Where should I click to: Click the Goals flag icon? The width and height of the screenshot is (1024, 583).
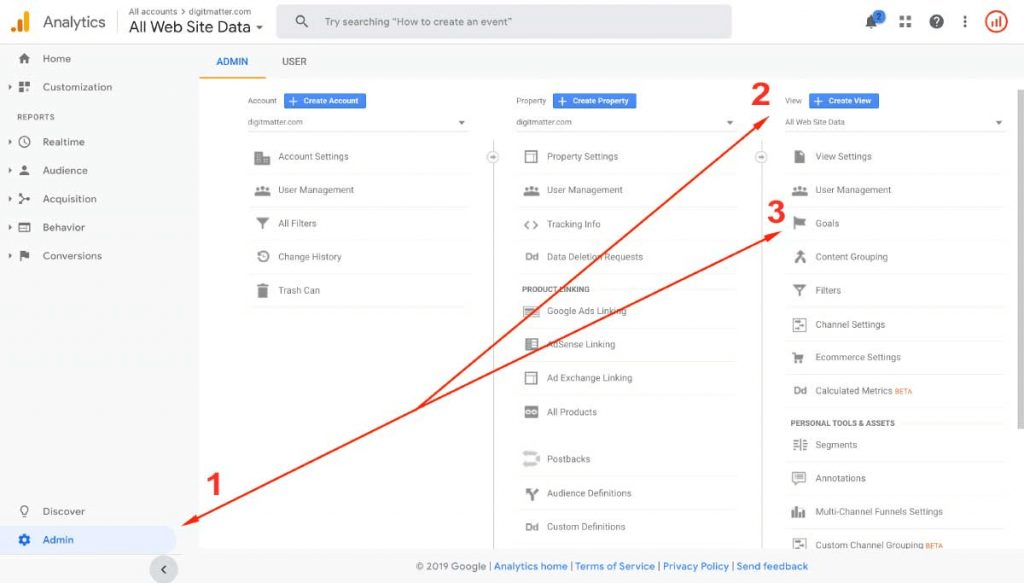tap(799, 224)
